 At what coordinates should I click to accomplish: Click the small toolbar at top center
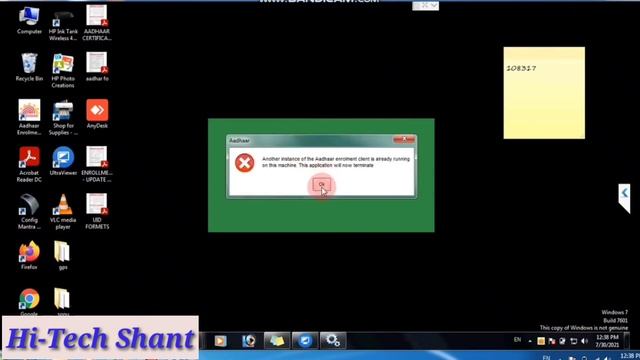pyautogui.click(x=425, y=6)
